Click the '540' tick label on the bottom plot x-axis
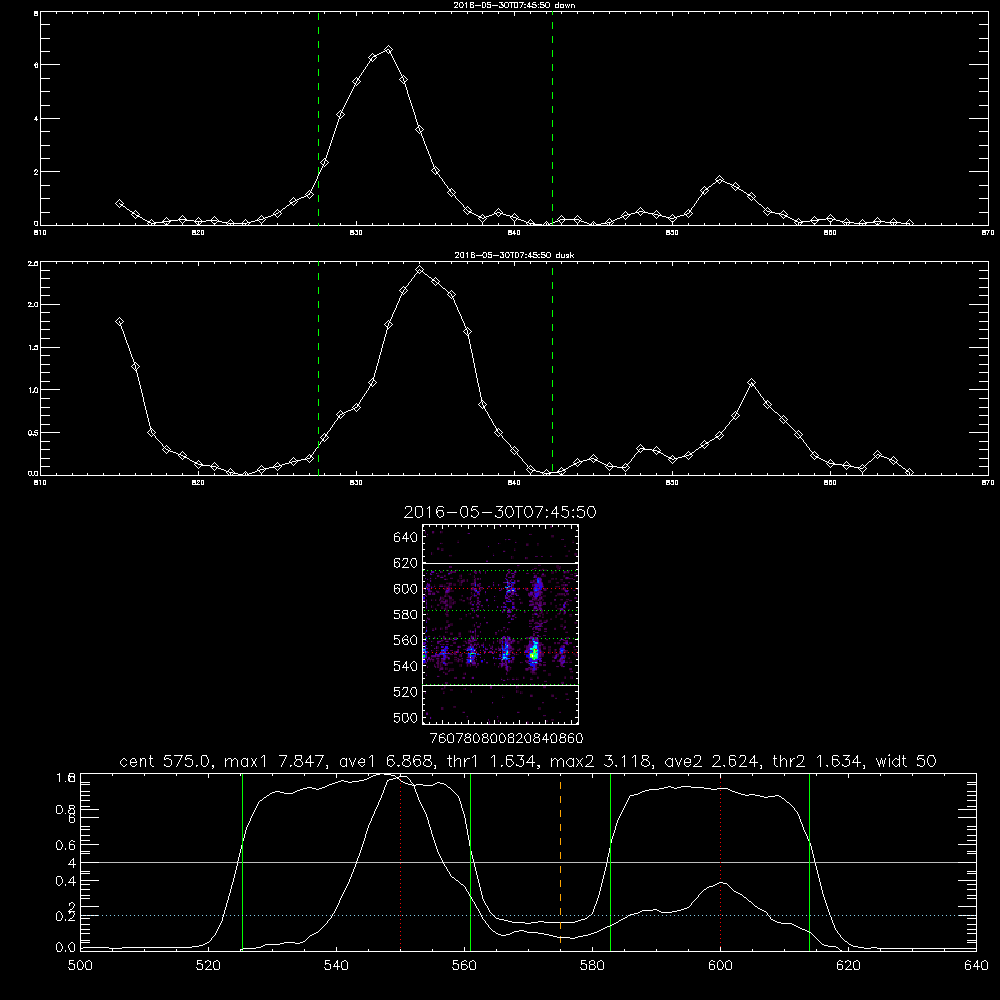The width and height of the screenshot is (1000, 1000). click(x=336, y=966)
